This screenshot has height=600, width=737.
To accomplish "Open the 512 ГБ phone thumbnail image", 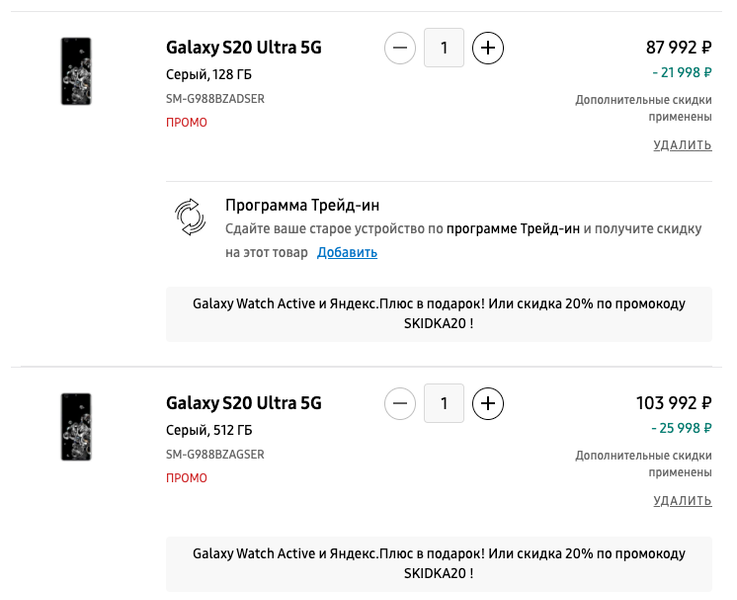I will pos(76,427).
